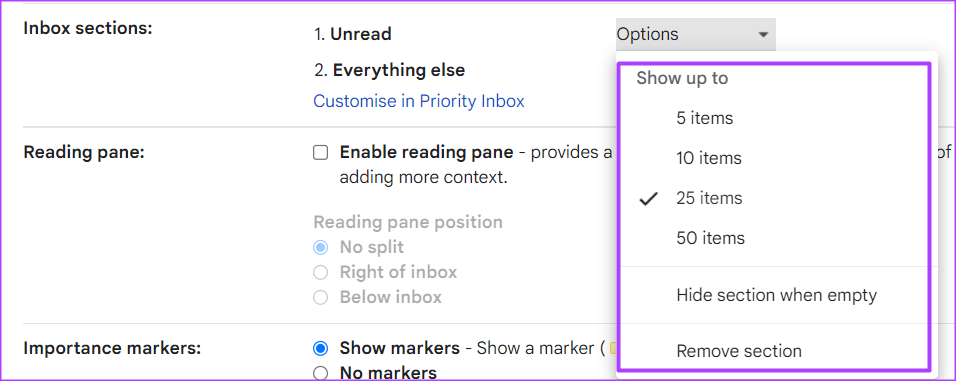956x381 pixels.
Task: Open the Customise in Priority Inbox link
Action: coord(419,101)
